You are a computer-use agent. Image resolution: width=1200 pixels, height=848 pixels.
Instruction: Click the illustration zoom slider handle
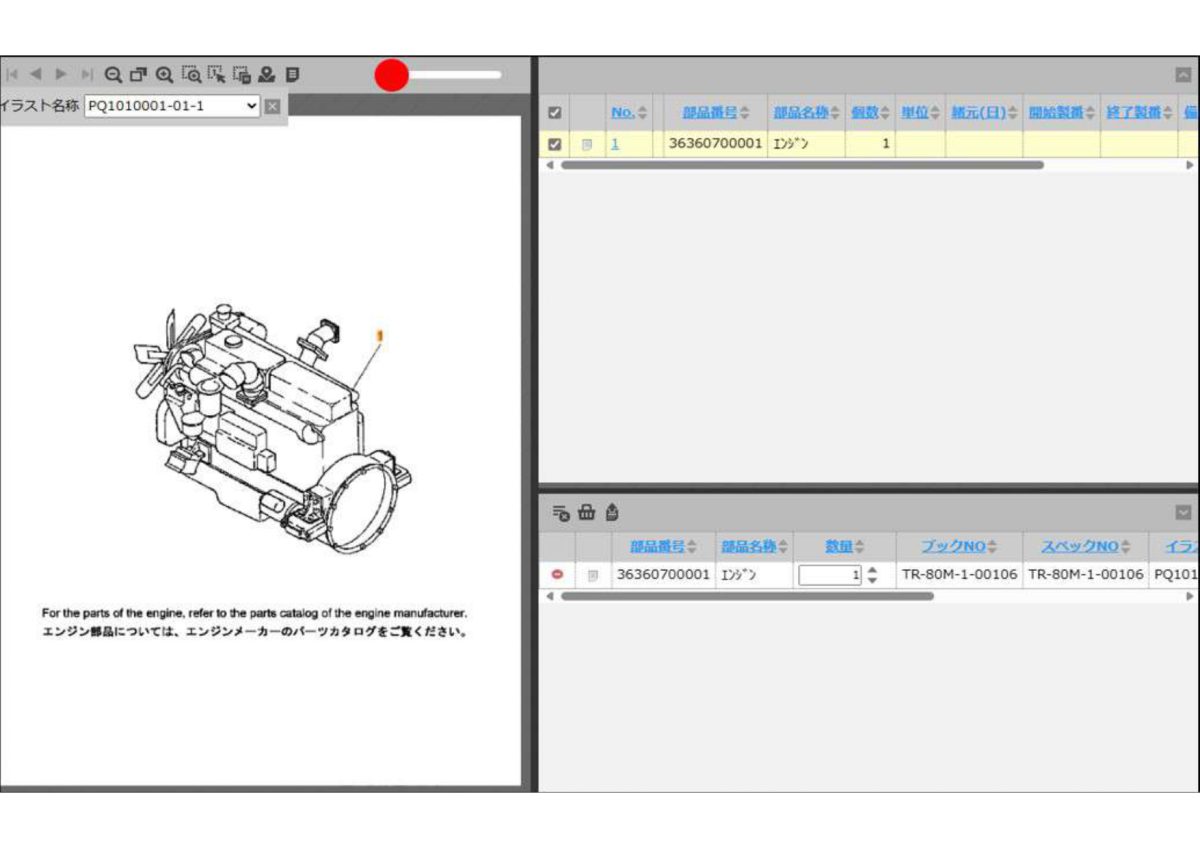392,74
